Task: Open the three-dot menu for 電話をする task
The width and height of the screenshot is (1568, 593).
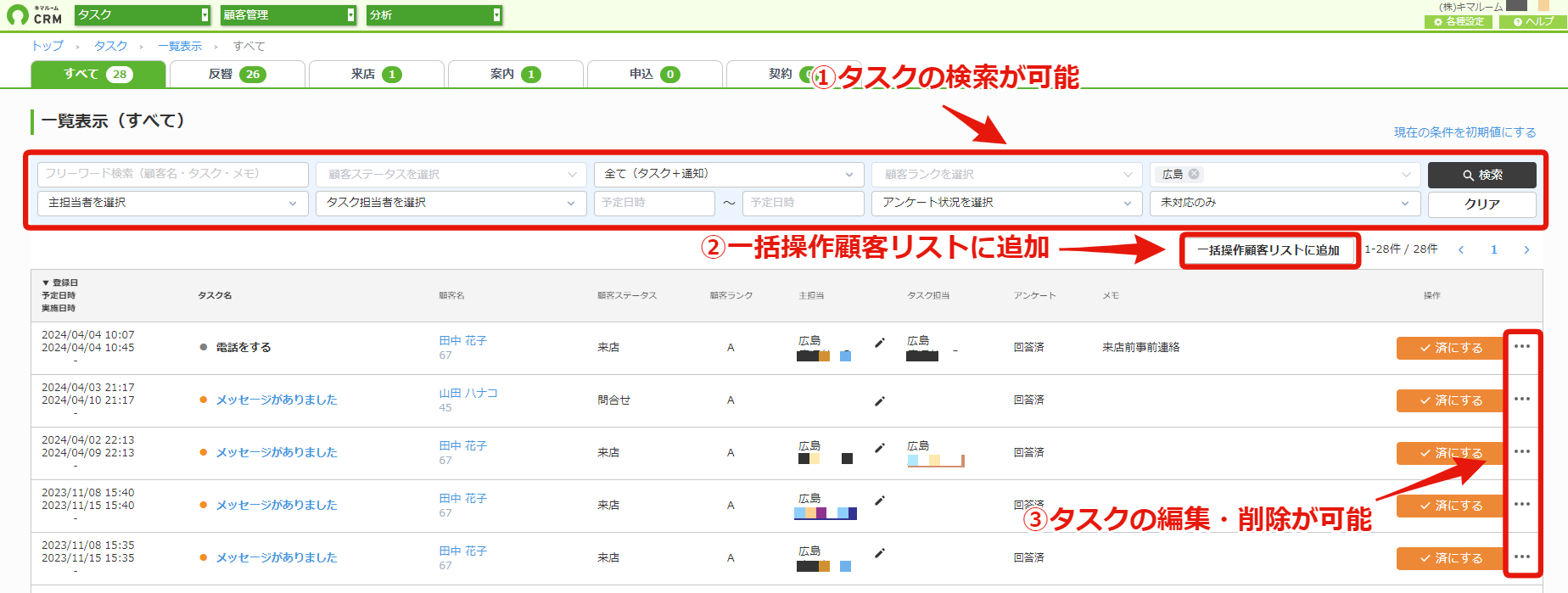Action: 1522,346
